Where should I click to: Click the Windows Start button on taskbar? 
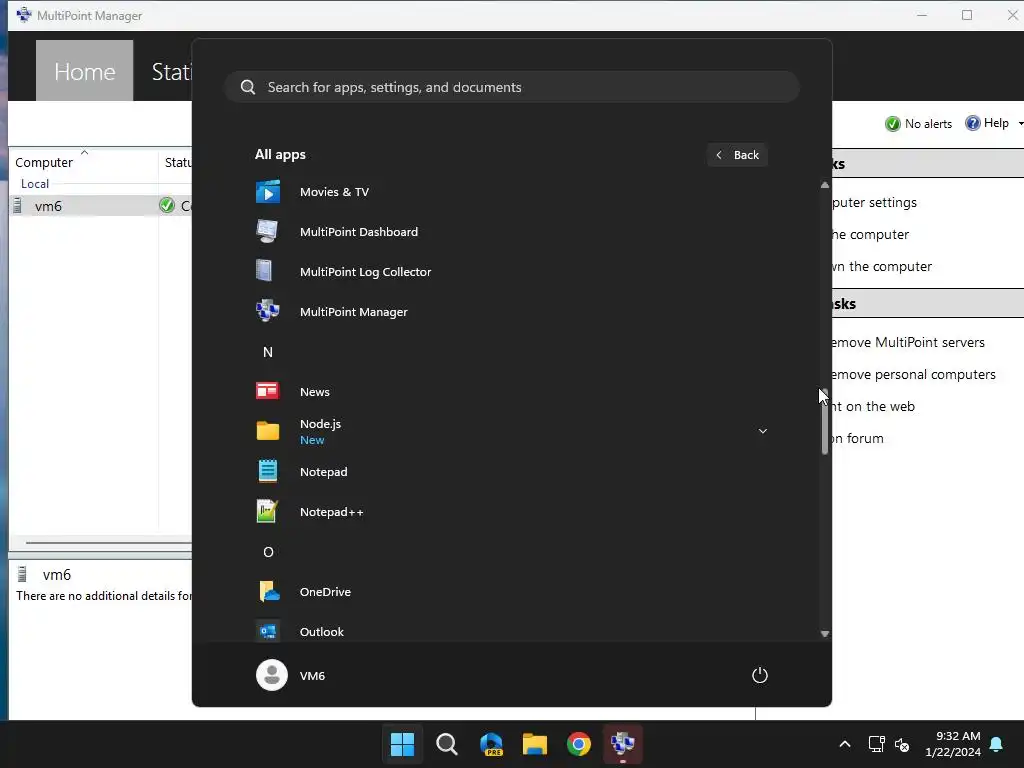click(x=402, y=744)
